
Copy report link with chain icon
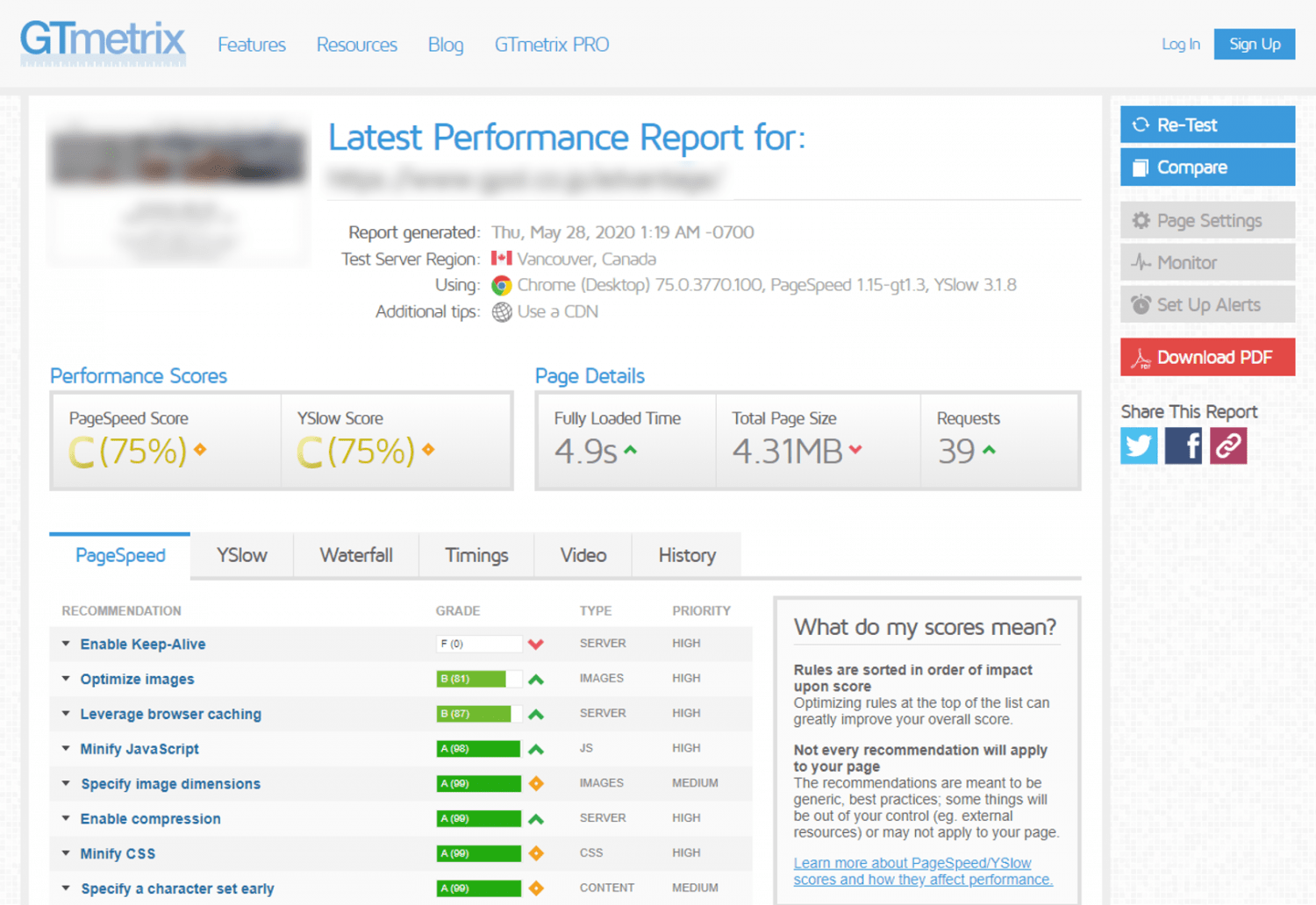pyautogui.click(x=1228, y=445)
